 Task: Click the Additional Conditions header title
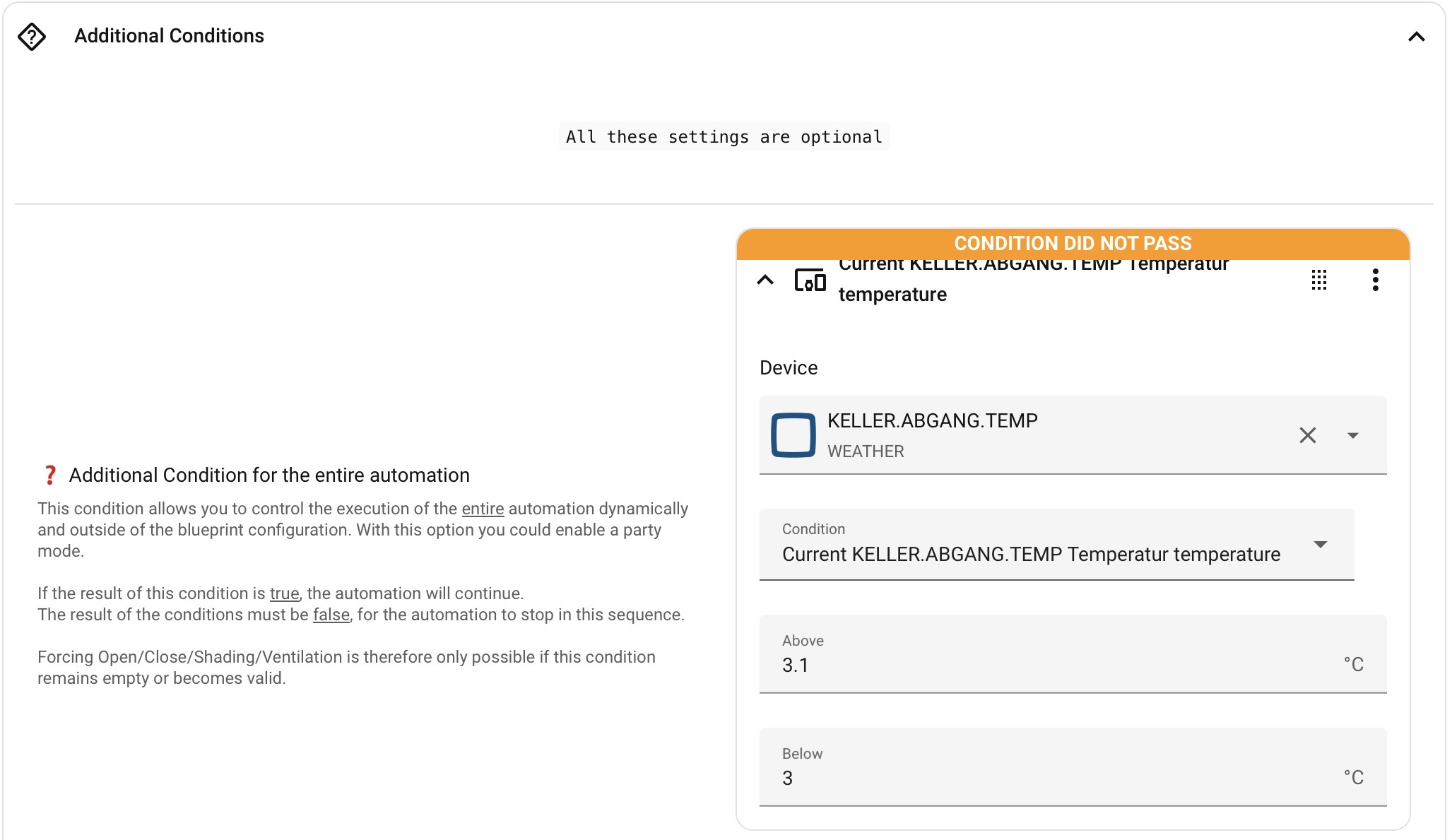[x=169, y=36]
